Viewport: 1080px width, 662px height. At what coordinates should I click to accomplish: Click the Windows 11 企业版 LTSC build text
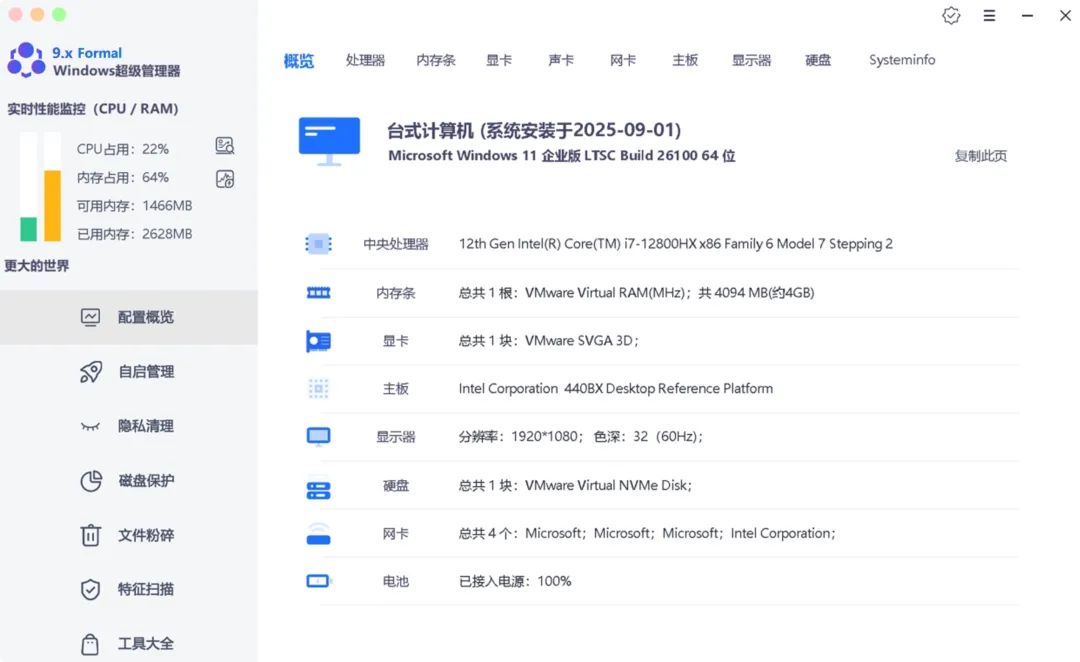[x=561, y=156]
